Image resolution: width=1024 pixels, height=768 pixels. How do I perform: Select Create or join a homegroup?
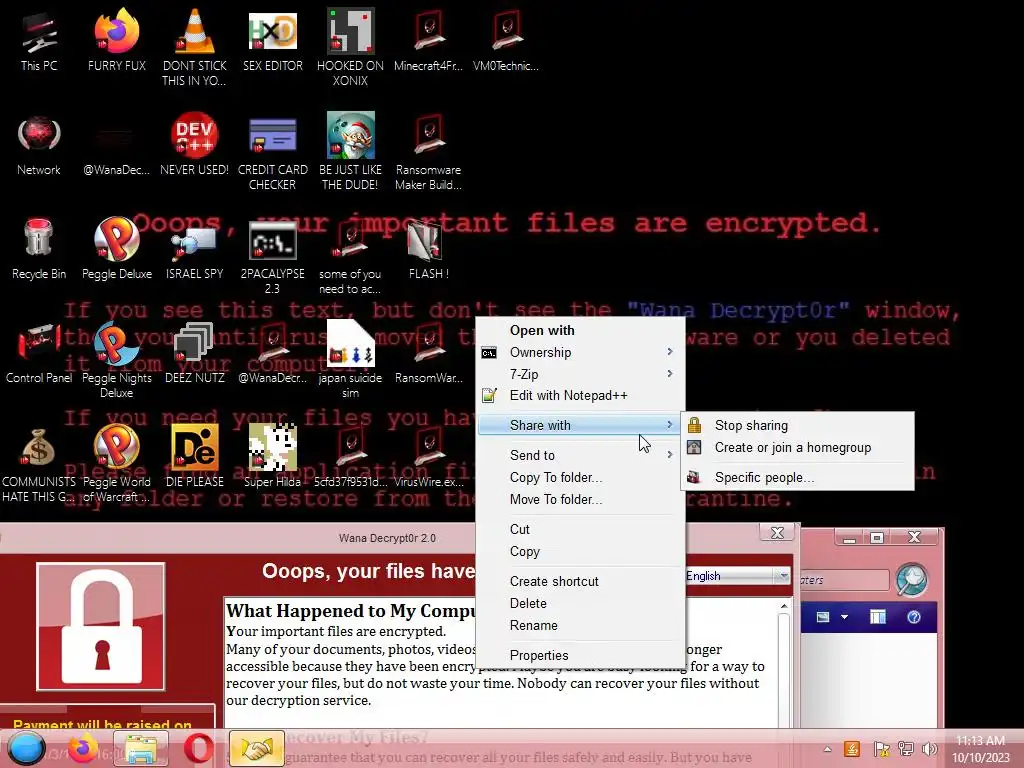pyautogui.click(x=797, y=447)
